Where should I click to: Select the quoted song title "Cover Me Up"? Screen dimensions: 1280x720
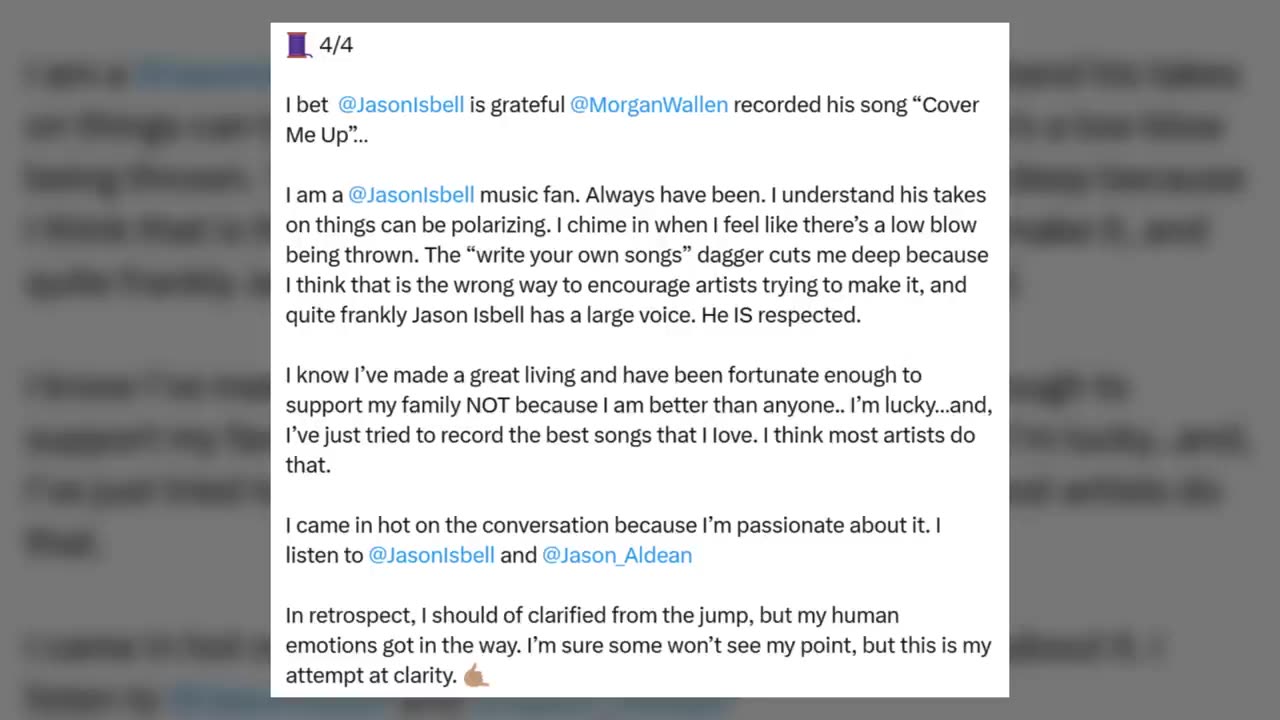tap(632, 120)
